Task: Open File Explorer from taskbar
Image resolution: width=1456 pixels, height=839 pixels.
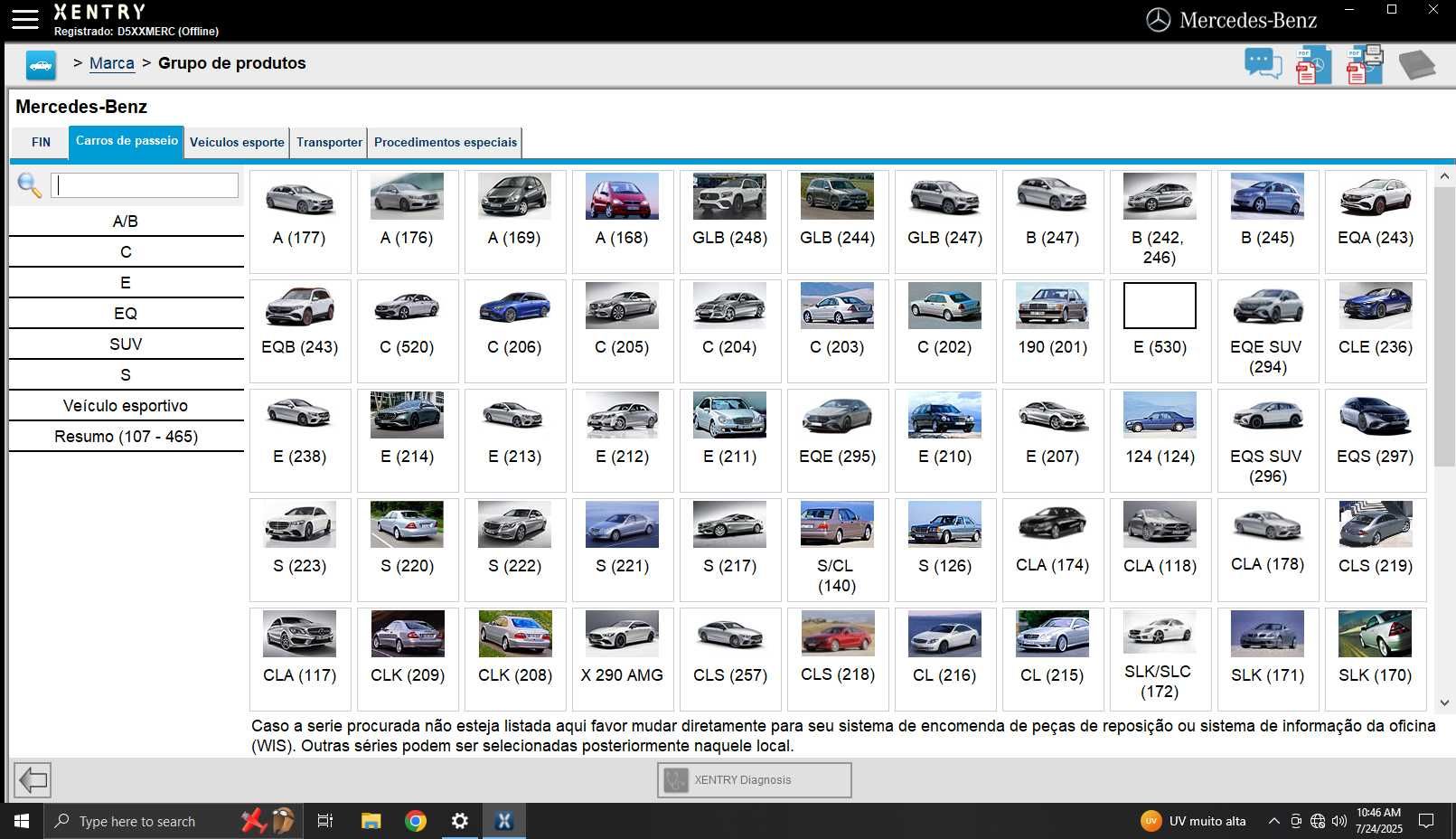Action: 371,821
